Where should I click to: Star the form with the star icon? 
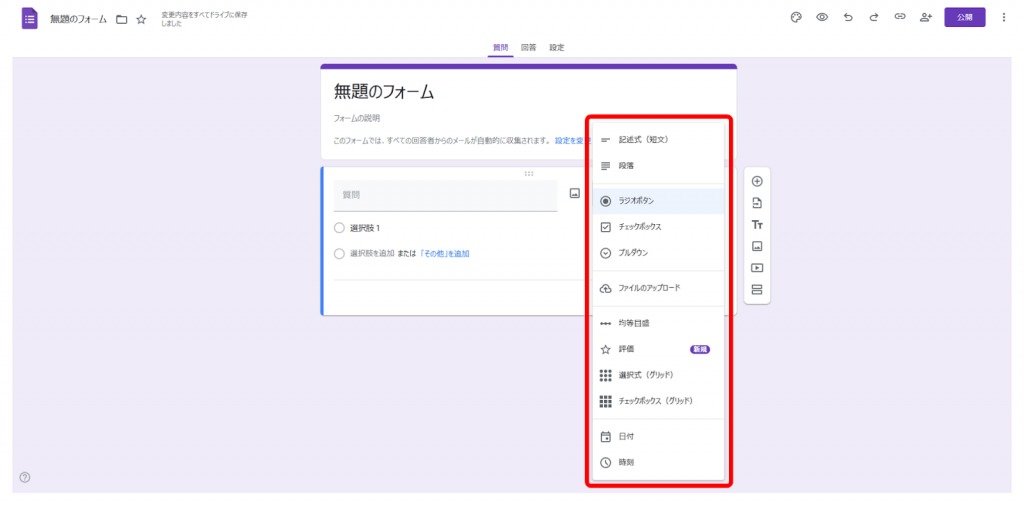coord(141,19)
